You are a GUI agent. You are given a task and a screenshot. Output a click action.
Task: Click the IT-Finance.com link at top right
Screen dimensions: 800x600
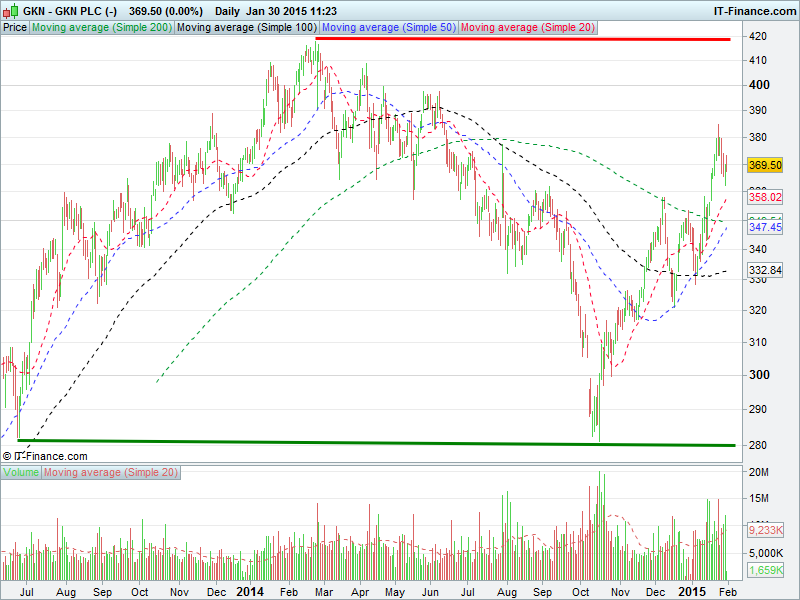754,10
